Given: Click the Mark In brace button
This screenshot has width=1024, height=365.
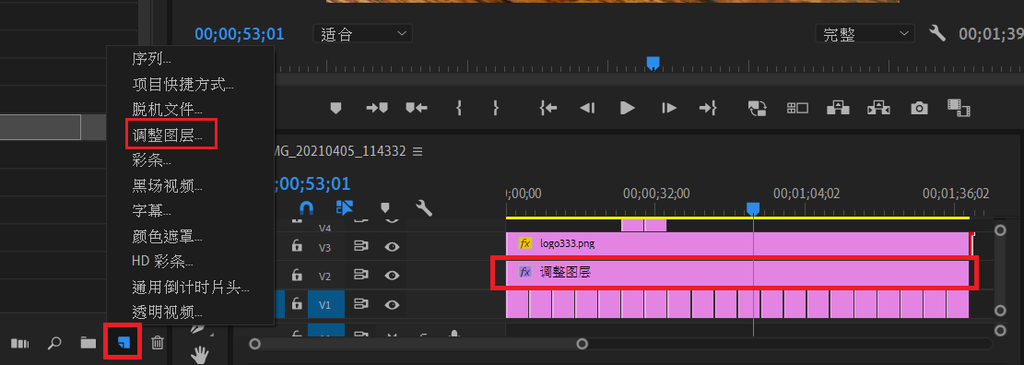Looking at the screenshot, I should (459, 108).
